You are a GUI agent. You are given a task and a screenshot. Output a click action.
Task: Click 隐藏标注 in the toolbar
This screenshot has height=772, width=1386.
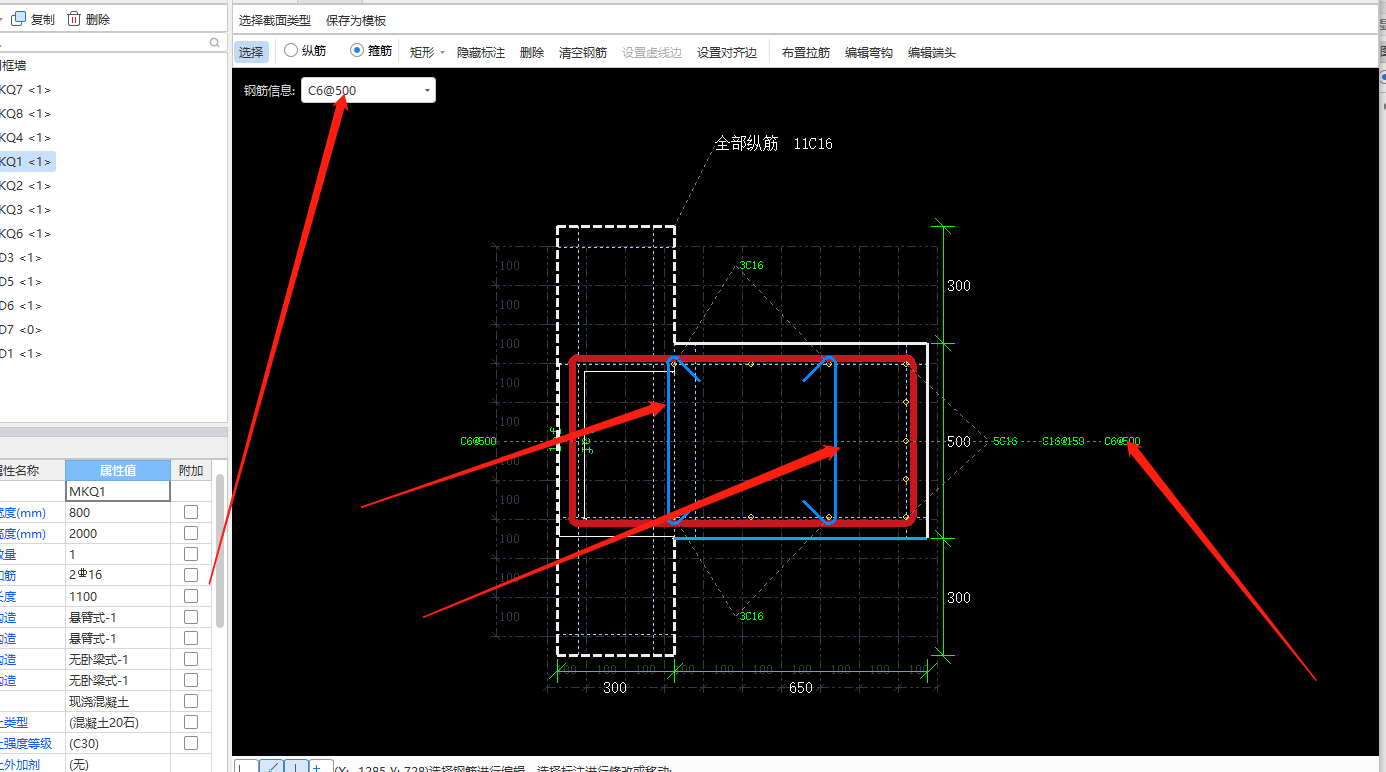pos(481,52)
